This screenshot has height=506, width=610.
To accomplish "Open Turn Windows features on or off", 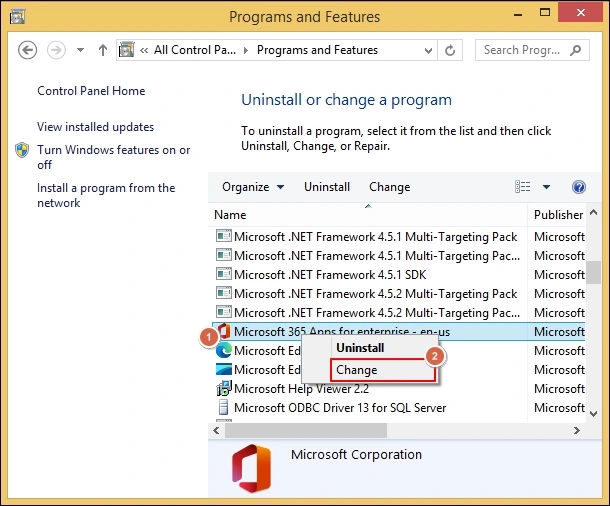I will click(114, 157).
